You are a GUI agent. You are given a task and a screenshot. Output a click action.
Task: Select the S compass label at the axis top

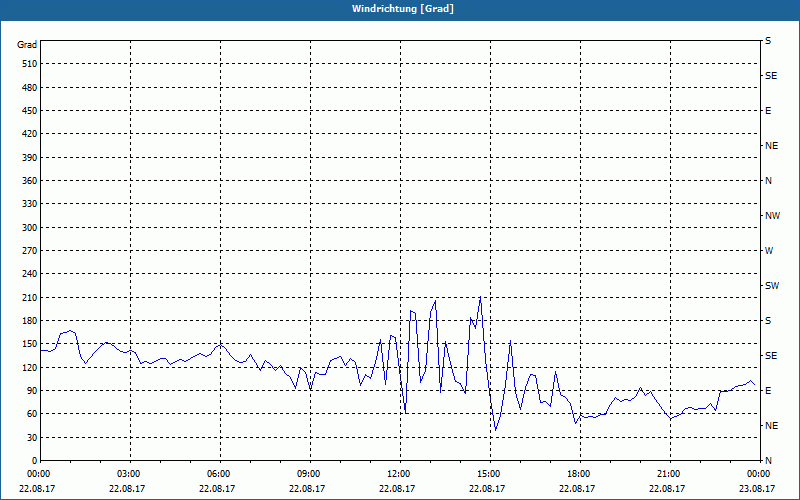[x=768, y=41]
